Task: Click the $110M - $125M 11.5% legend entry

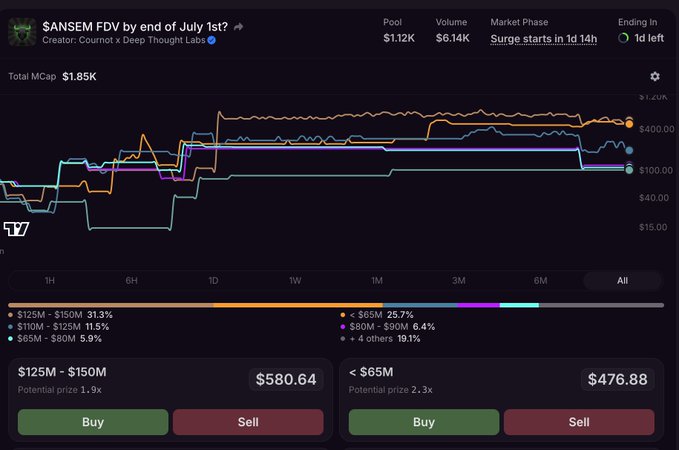Action: click(x=58, y=327)
